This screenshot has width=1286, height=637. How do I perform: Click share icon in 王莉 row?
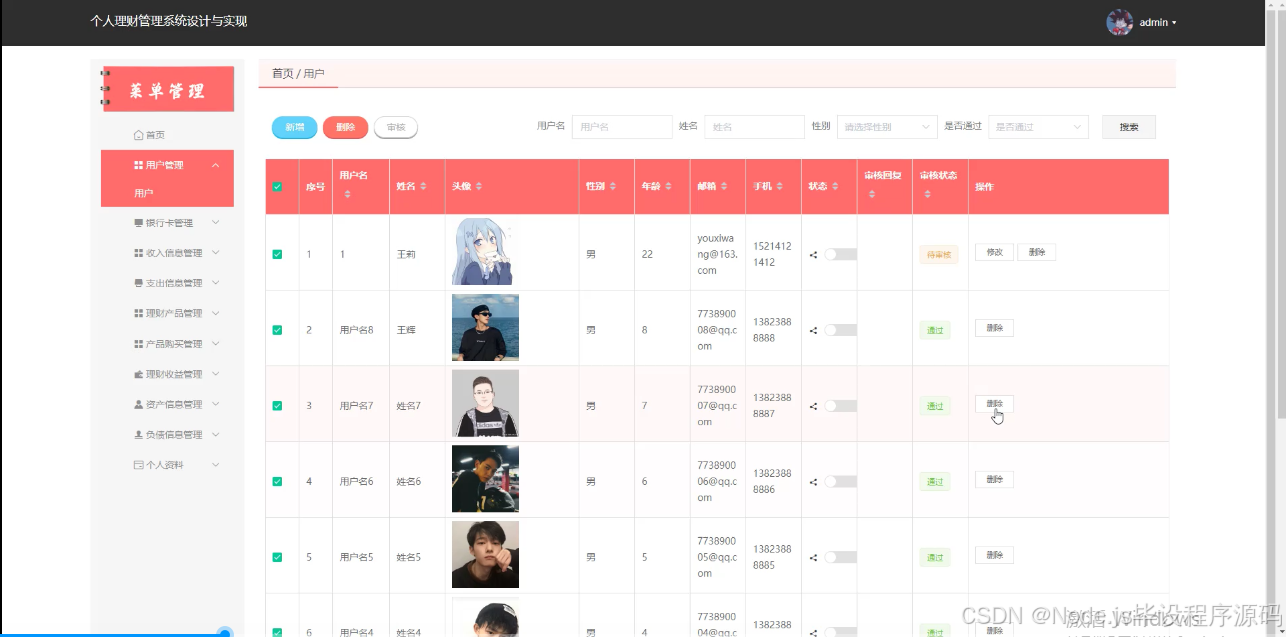point(814,255)
